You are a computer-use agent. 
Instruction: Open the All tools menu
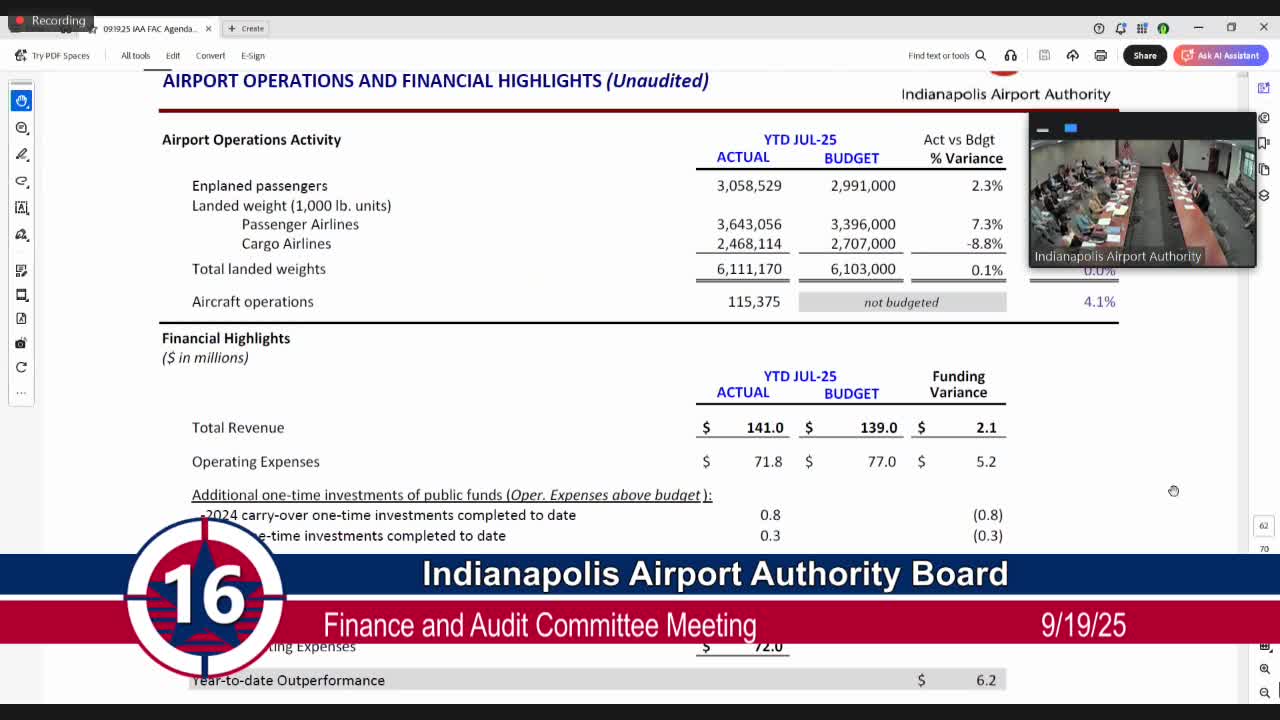pos(135,56)
